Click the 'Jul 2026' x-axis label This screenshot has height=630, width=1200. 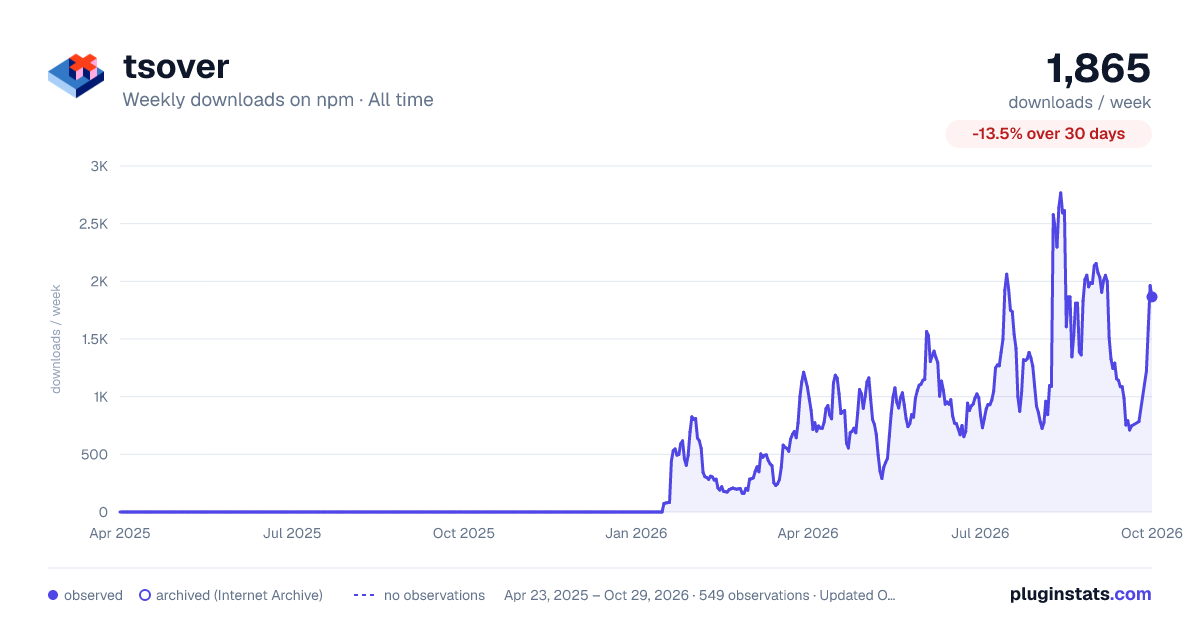(x=979, y=533)
